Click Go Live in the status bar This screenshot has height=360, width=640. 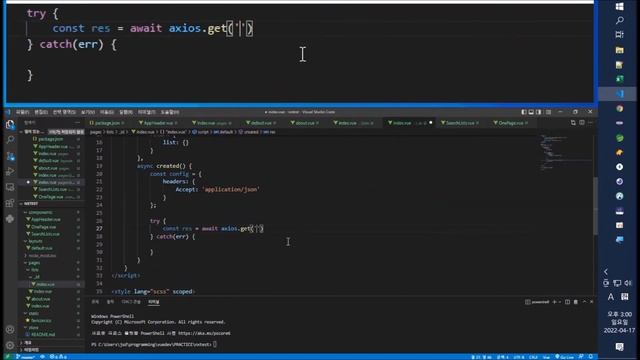coord(564,357)
